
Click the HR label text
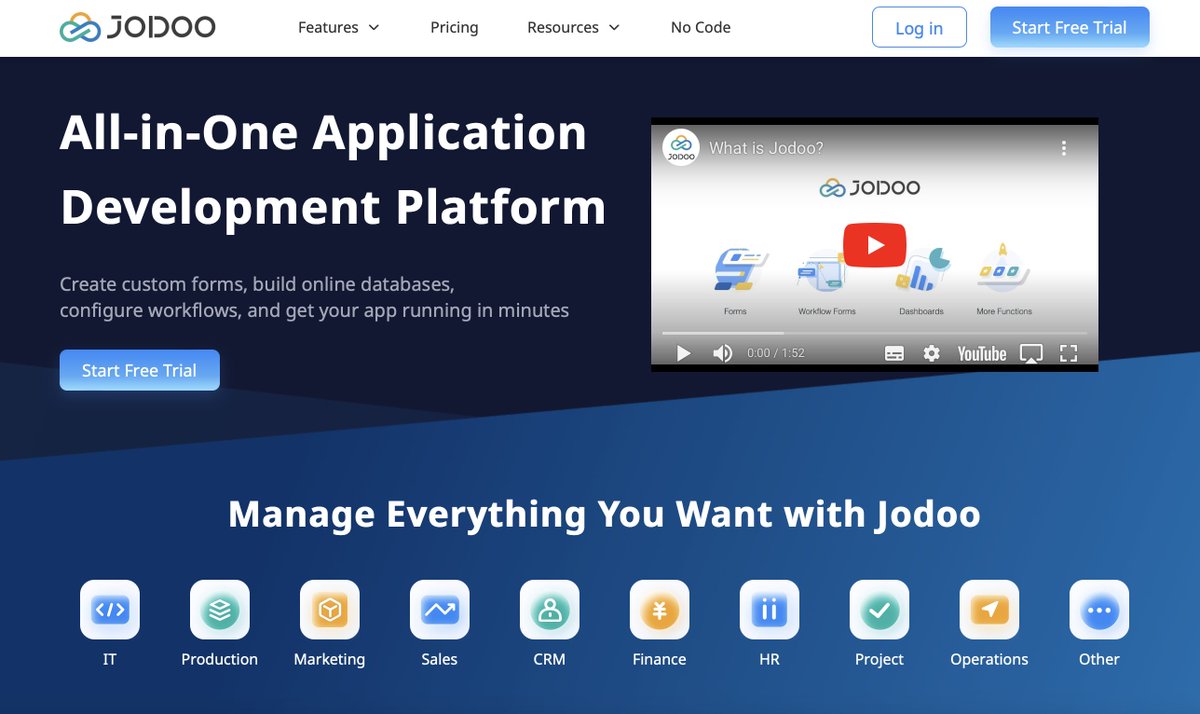pyautogui.click(x=769, y=659)
